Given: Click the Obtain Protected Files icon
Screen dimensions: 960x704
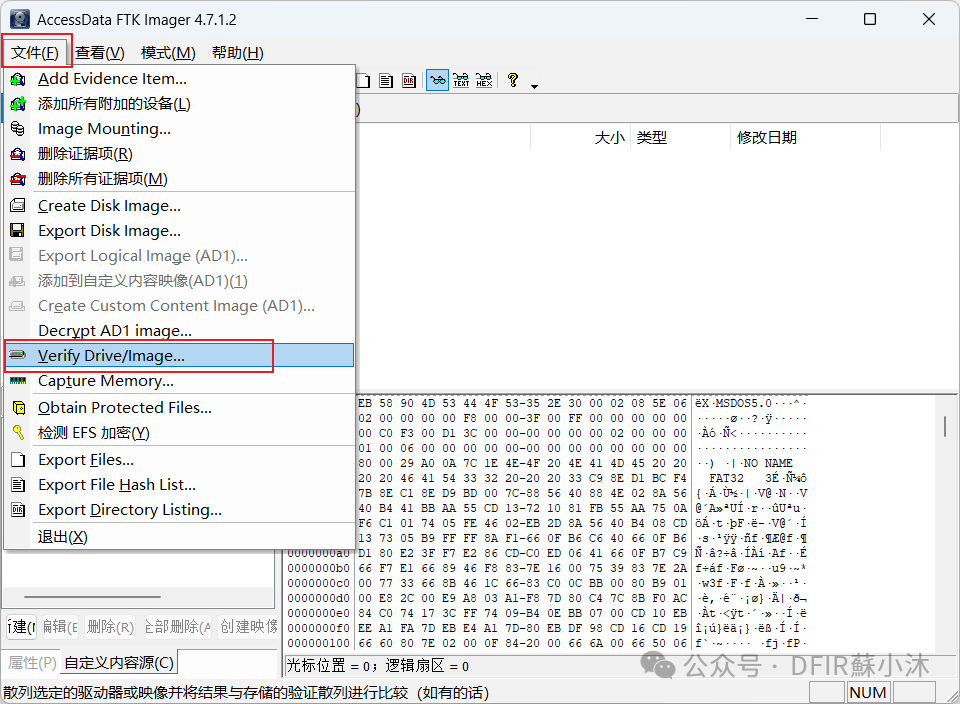Looking at the screenshot, I should point(19,408).
